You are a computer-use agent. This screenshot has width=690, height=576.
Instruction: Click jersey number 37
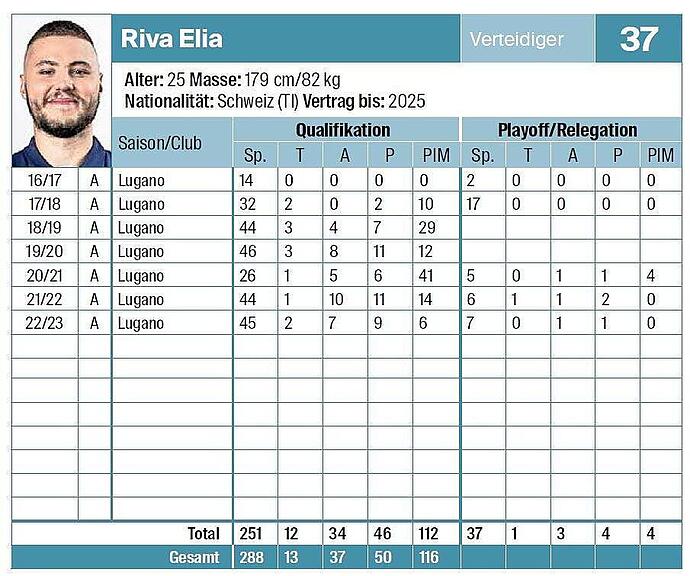[x=638, y=40]
